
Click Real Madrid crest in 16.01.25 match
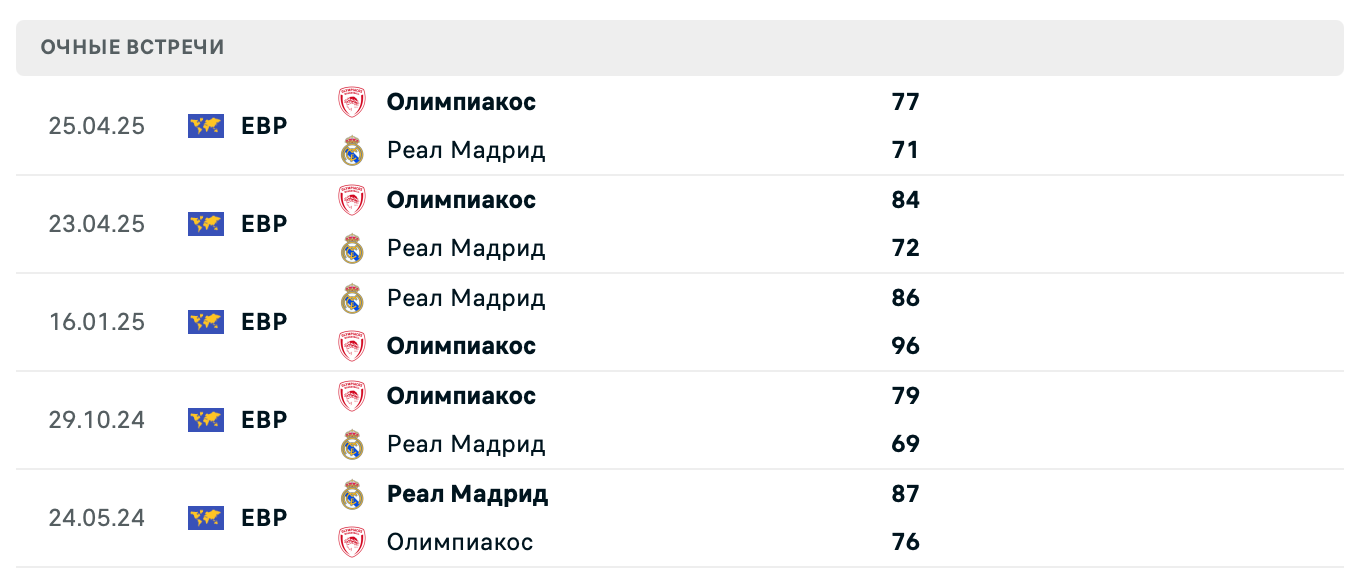[352, 298]
